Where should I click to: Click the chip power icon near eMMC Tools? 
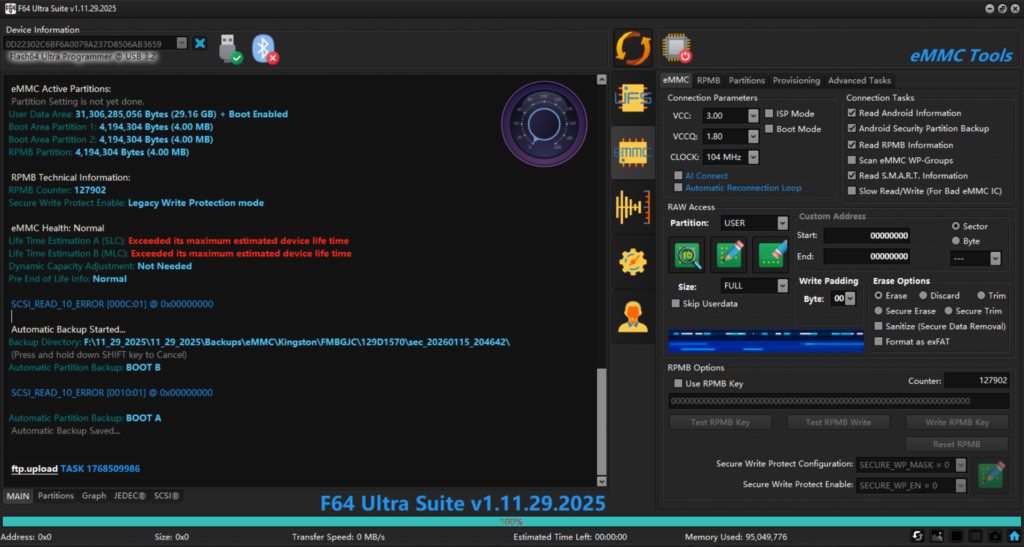point(677,48)
